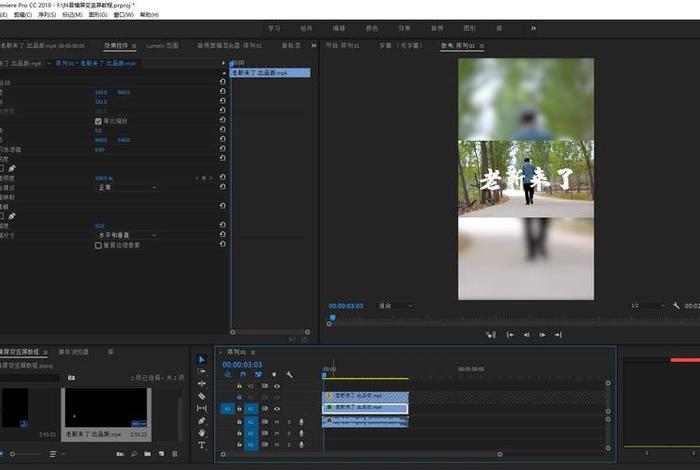Select the Razor tool
Viewport: 700px width, 470px height.
201,396
